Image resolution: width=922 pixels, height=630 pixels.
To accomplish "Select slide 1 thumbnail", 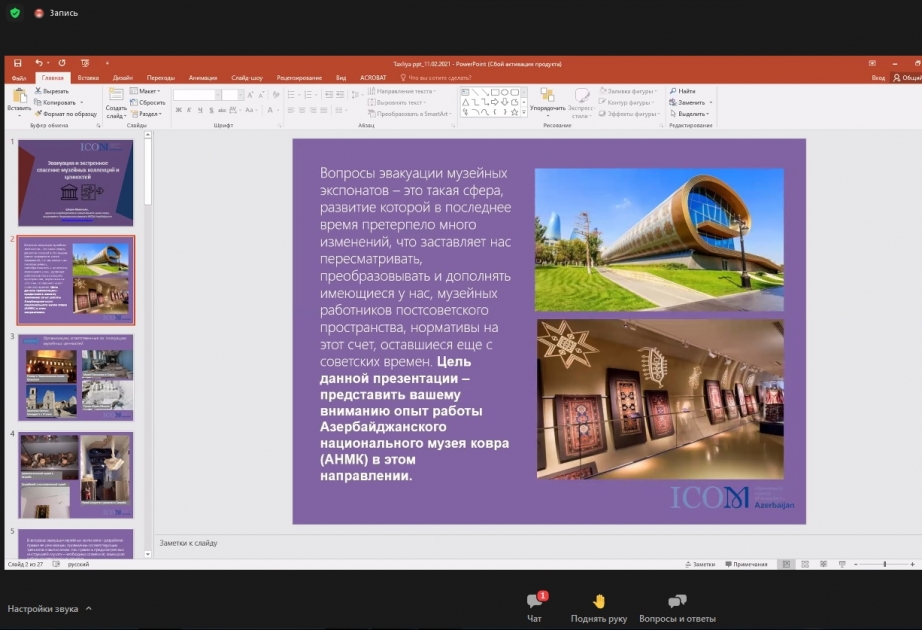I will coord(76,182).
